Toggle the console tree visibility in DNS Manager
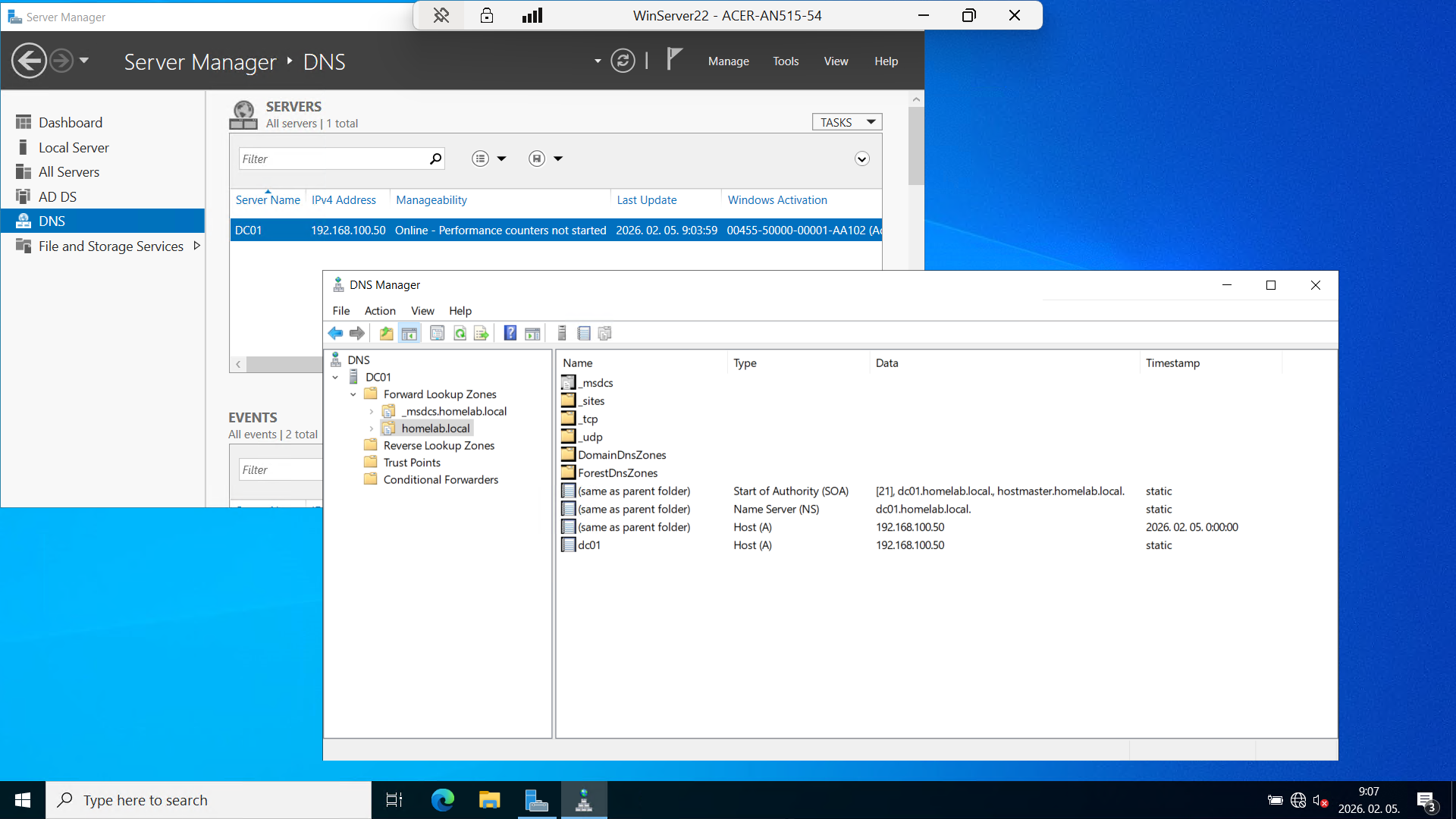The width and height of the screenshot is (1456, 819). coord(409,333)
